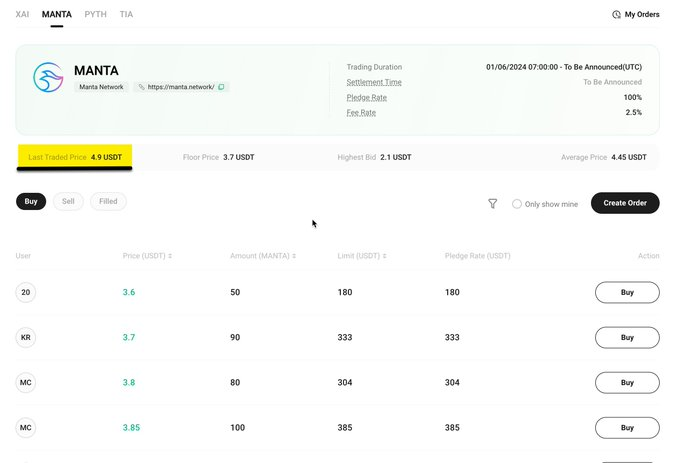Screen dimensions: 679x463
Task: Open the XAI token tab
Action: [x=23, y=14]
